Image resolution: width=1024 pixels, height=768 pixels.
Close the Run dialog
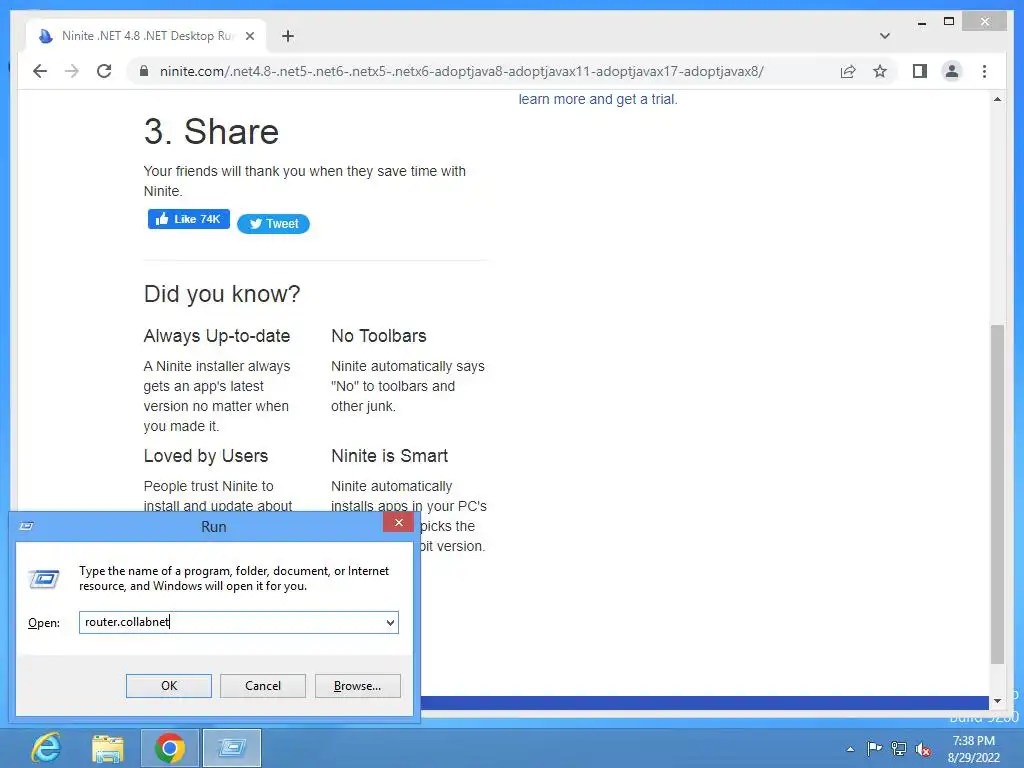398,522
